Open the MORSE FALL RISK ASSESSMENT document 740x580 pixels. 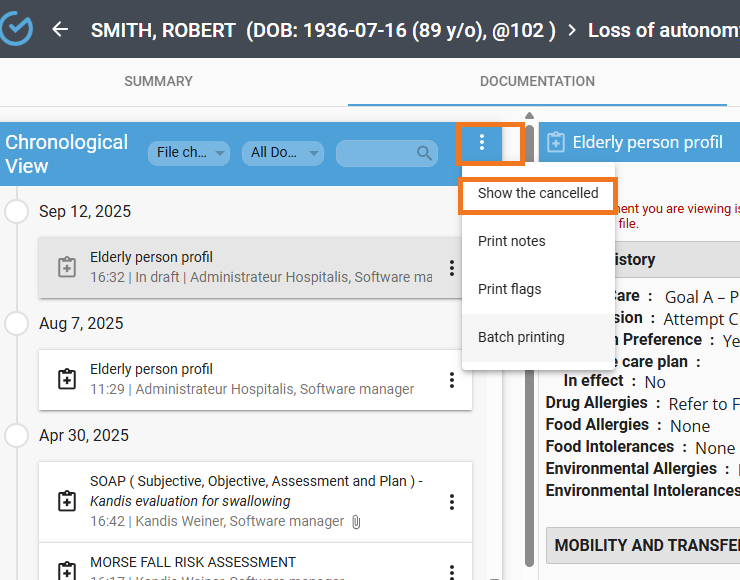pyautogui.click(x=193, y=562)
